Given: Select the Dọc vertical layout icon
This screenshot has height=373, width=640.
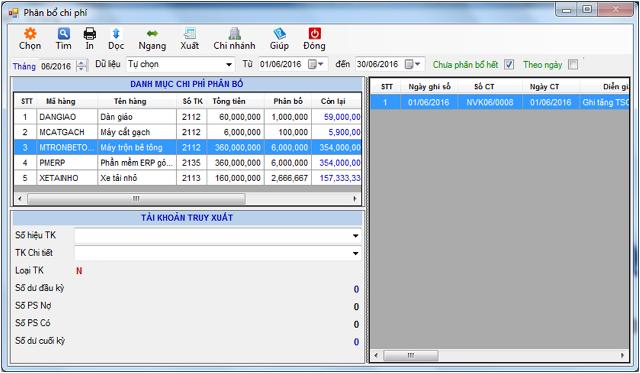Looking at the screenshot, I should (116, 33).
